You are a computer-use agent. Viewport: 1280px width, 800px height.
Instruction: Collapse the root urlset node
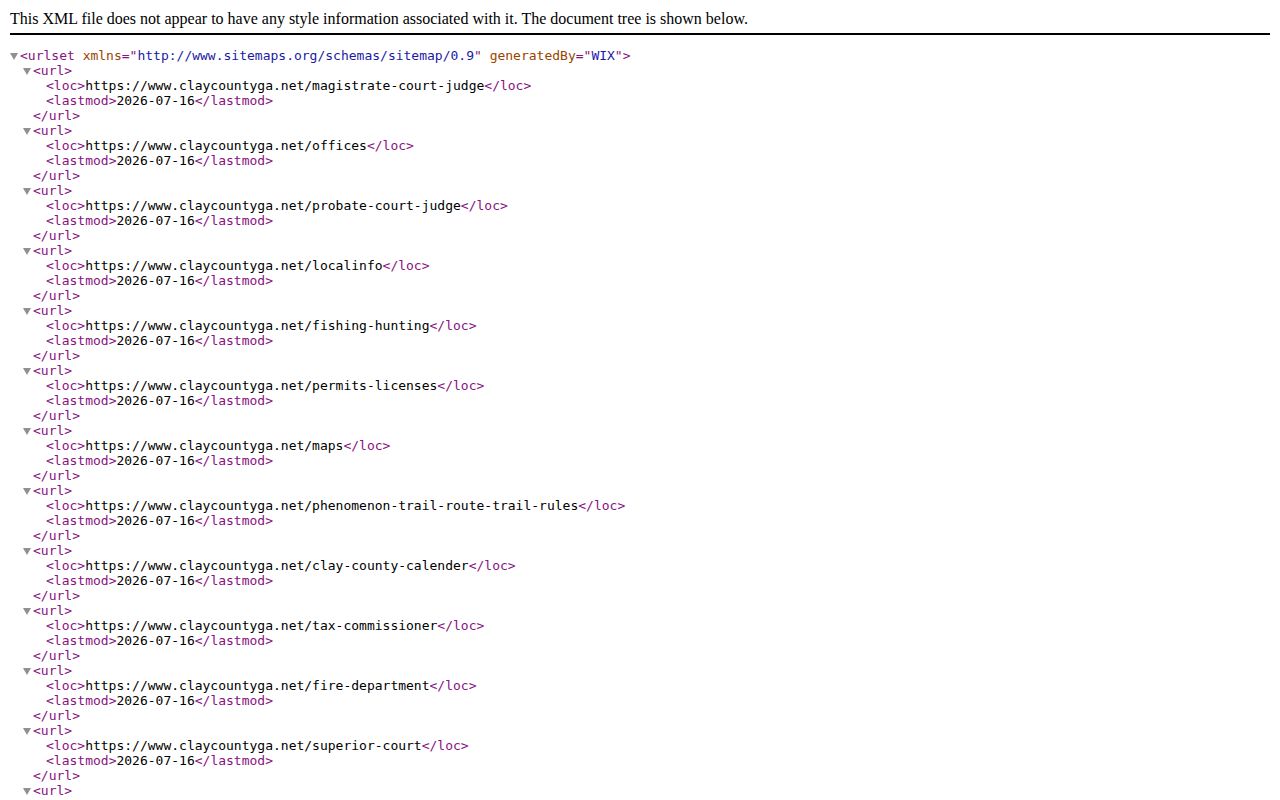click(x=14, y=56)
